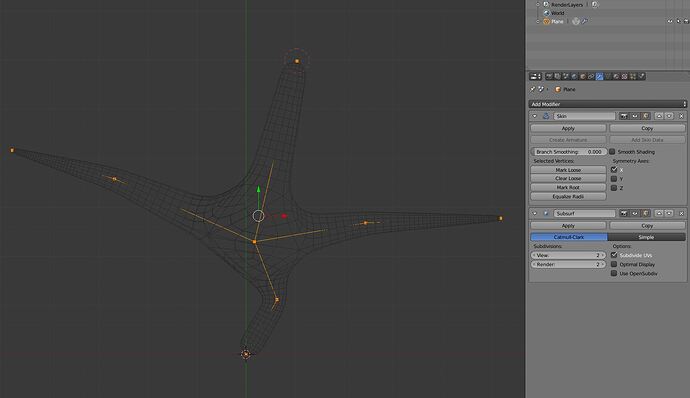Toggle Subsurf modifier edit mode display icon
Image resolution: width=690 pixels, height=398 pixels.
tap(646, 214)
